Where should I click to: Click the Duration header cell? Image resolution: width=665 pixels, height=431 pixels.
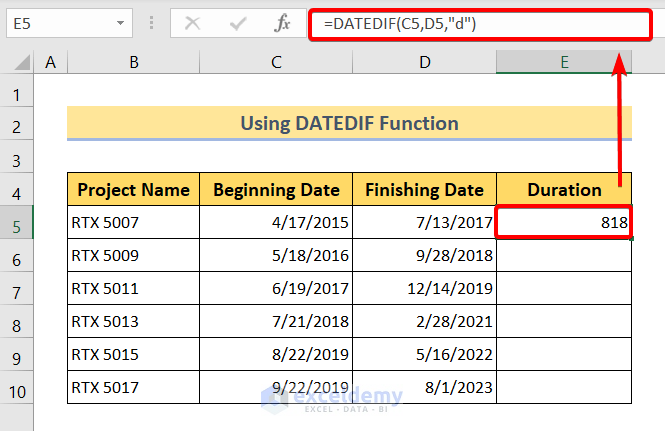click(x=564, y=189)
